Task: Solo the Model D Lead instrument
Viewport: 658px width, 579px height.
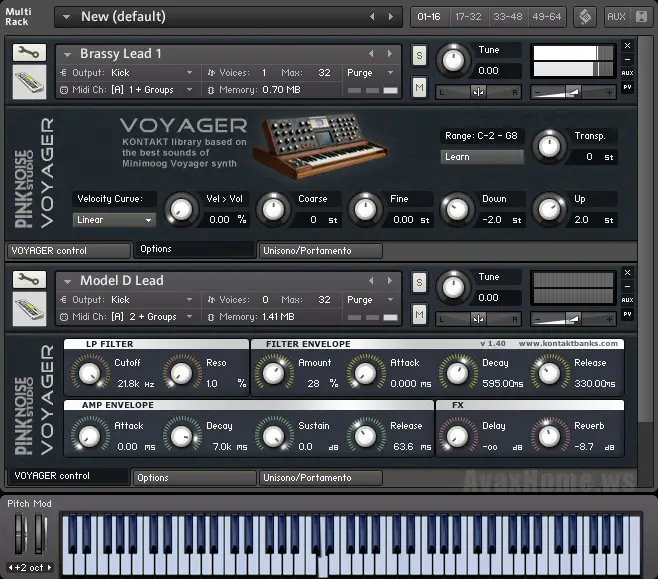Action: [419, 282]
